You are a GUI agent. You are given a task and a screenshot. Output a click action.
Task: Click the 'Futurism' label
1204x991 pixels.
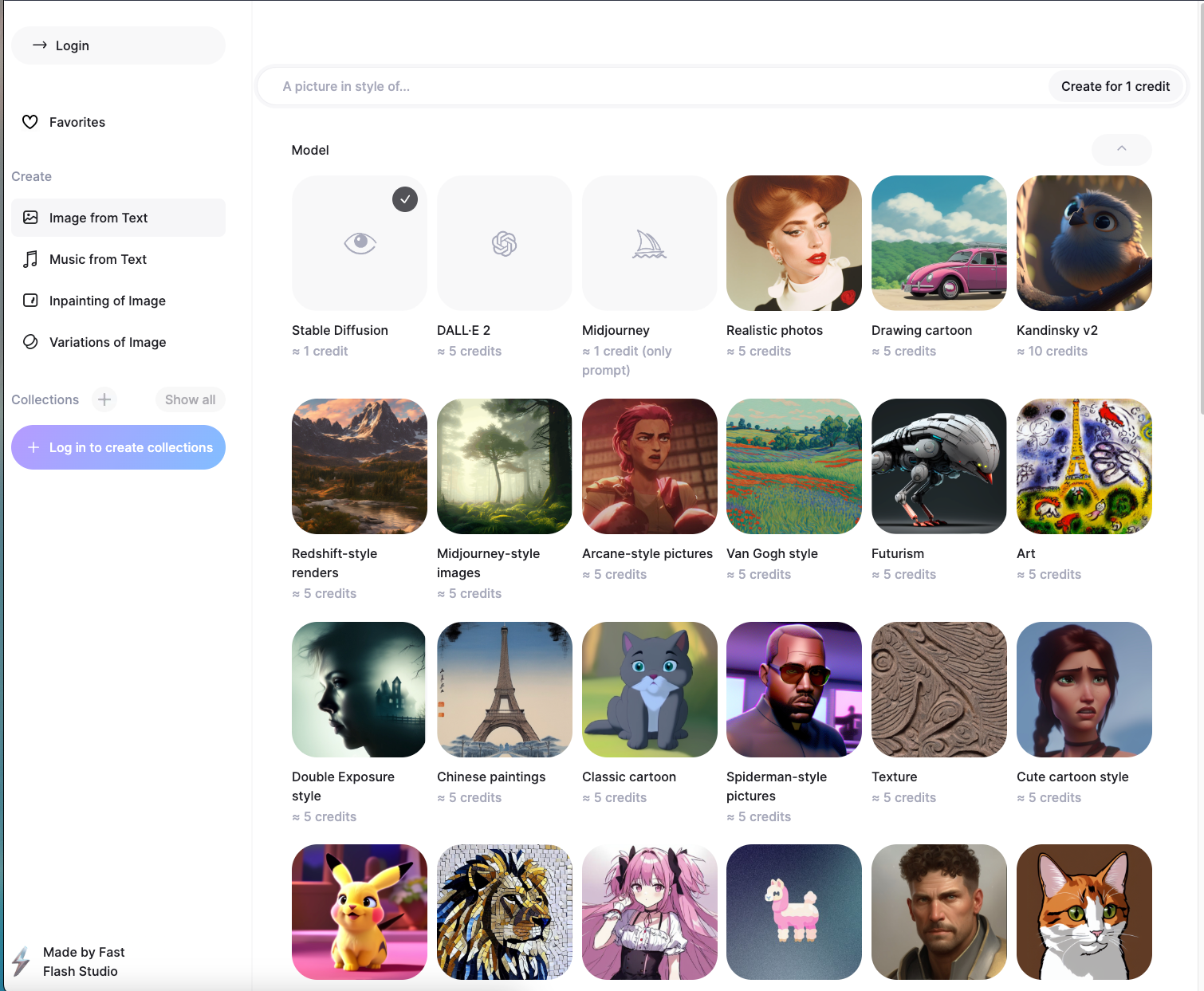[x=898, y=553]
